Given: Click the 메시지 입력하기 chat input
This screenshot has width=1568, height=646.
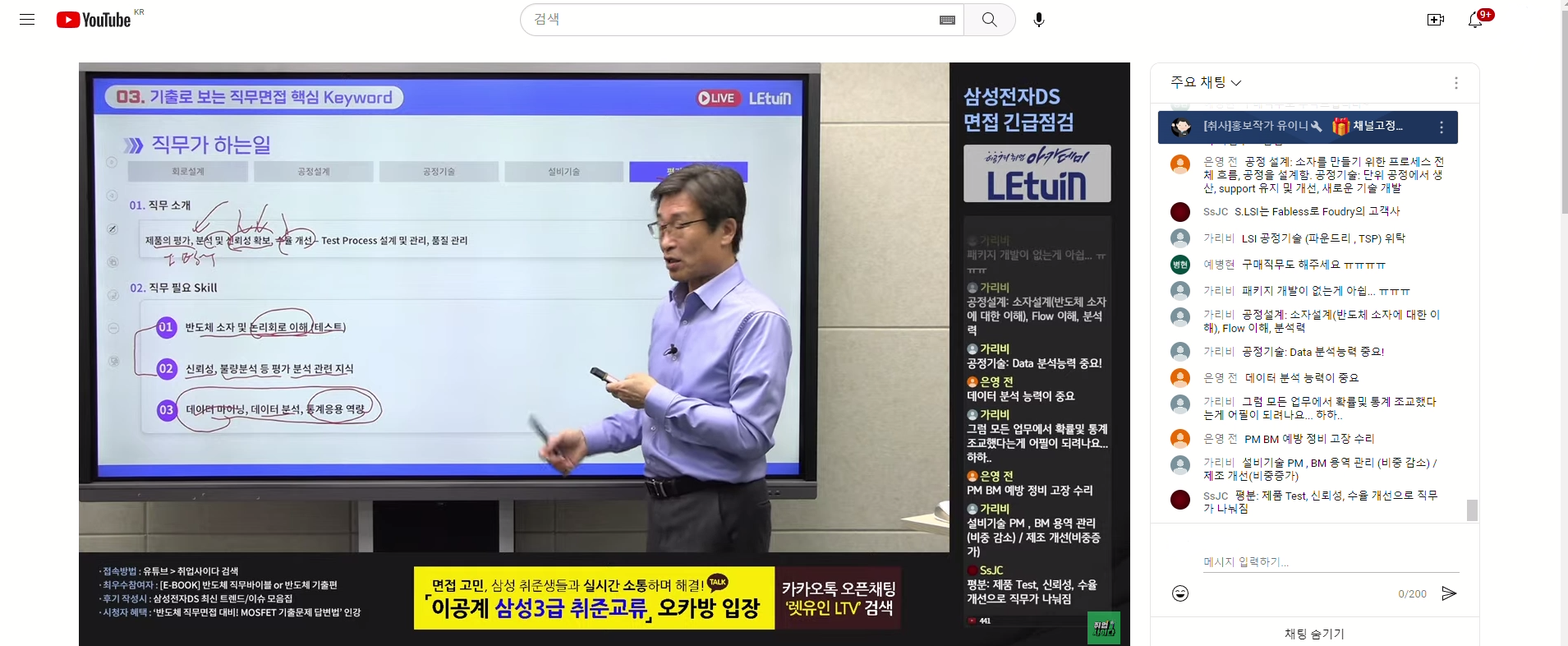Looking at the screenshot, I should [x=1331, y=562].
